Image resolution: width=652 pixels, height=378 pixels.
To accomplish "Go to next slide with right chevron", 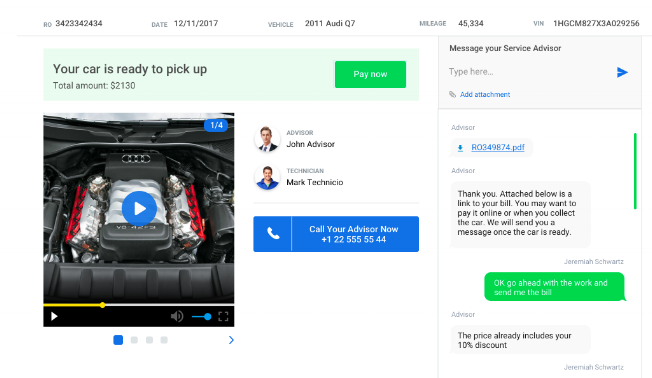I will pyautogui.click(x=231, y=340).
